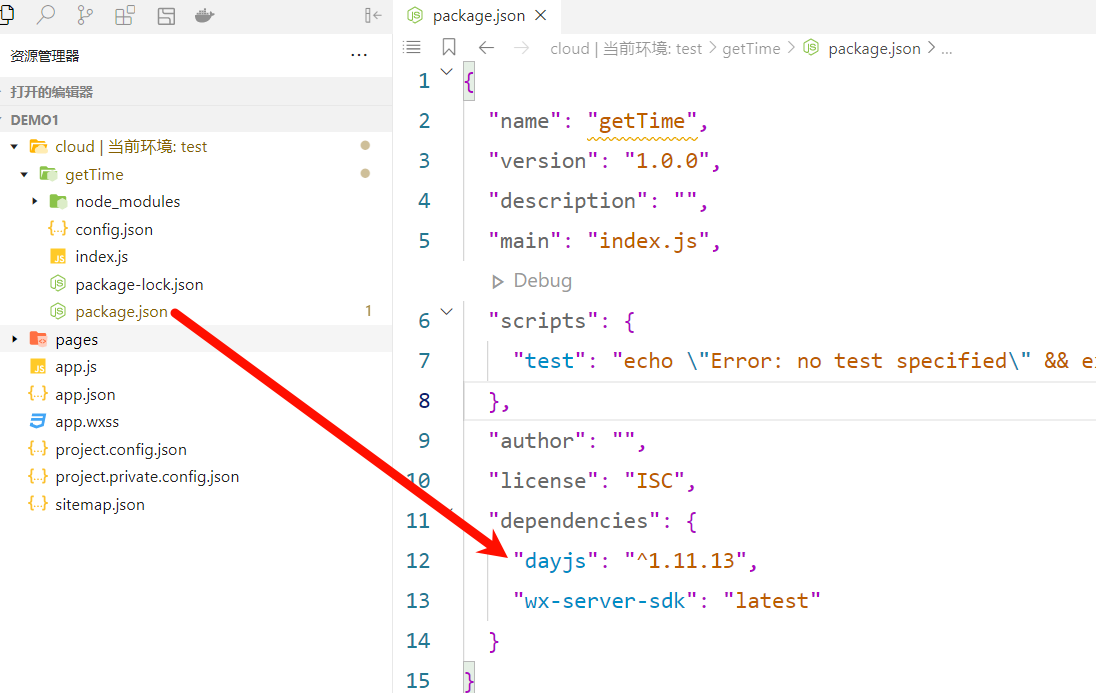This screenshot has height=693, width=1096.
Task: Open package-lock.json file
Action: 139,285
